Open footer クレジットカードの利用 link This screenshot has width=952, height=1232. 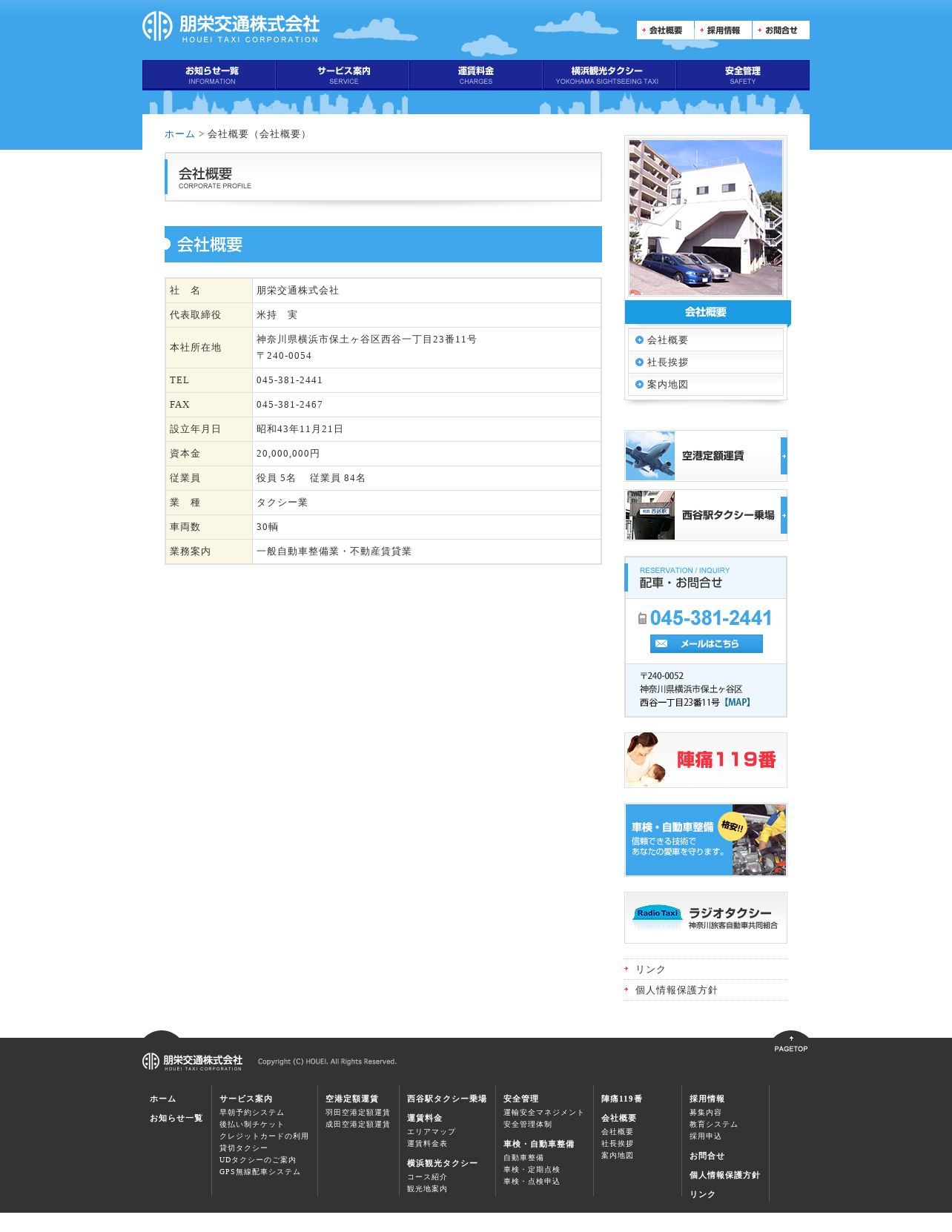(264, 1136)
